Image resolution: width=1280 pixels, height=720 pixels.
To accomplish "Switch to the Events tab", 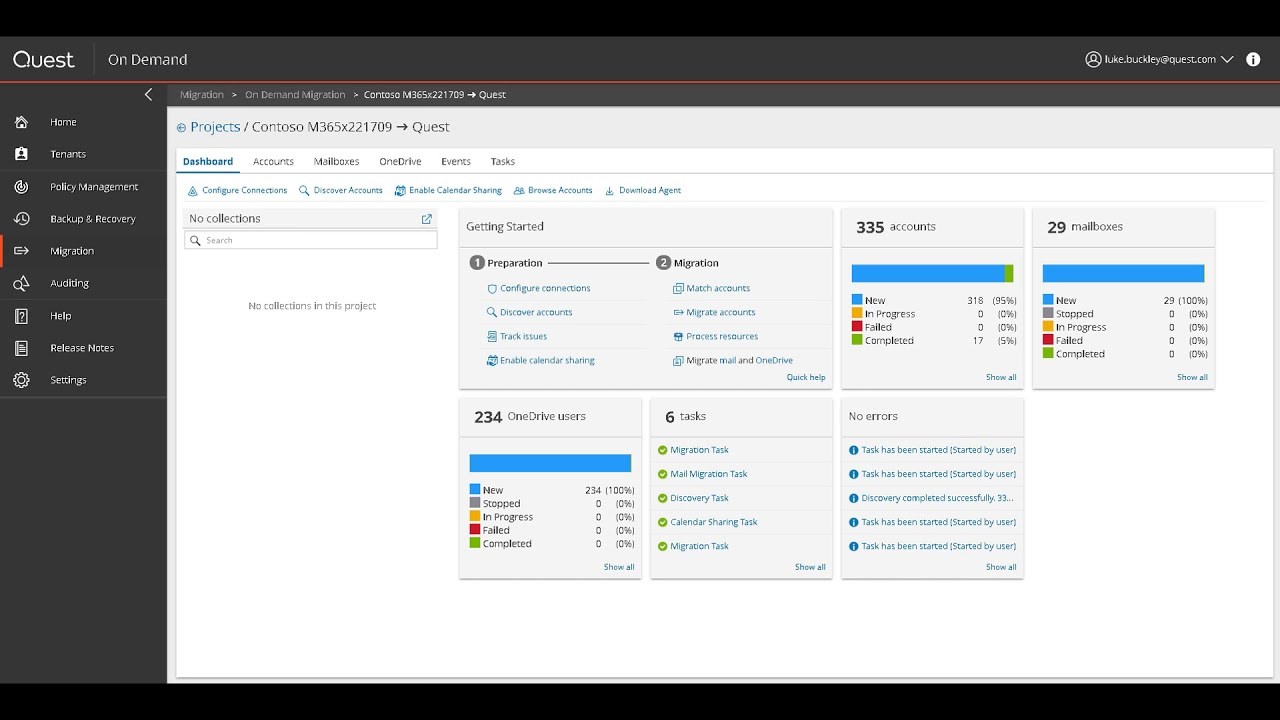I will pos(456,161).
